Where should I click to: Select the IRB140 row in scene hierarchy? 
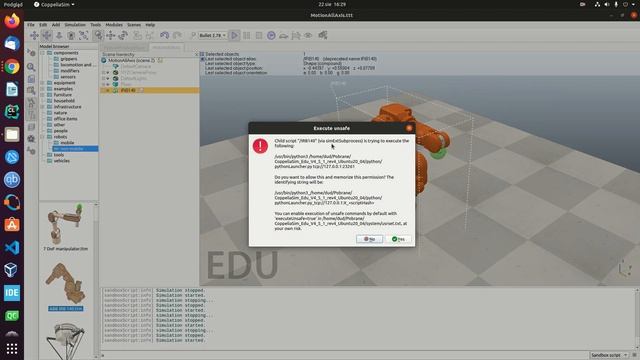[x=150, y=90]
